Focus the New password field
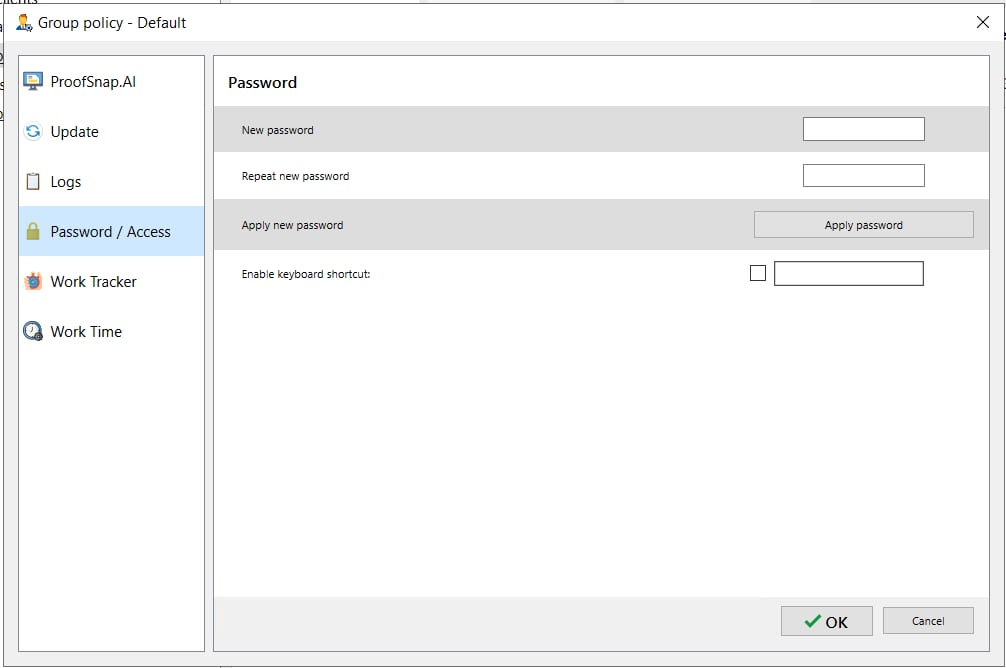The width and height of the screenshot is (1006, 668). (x=863, y=129)
